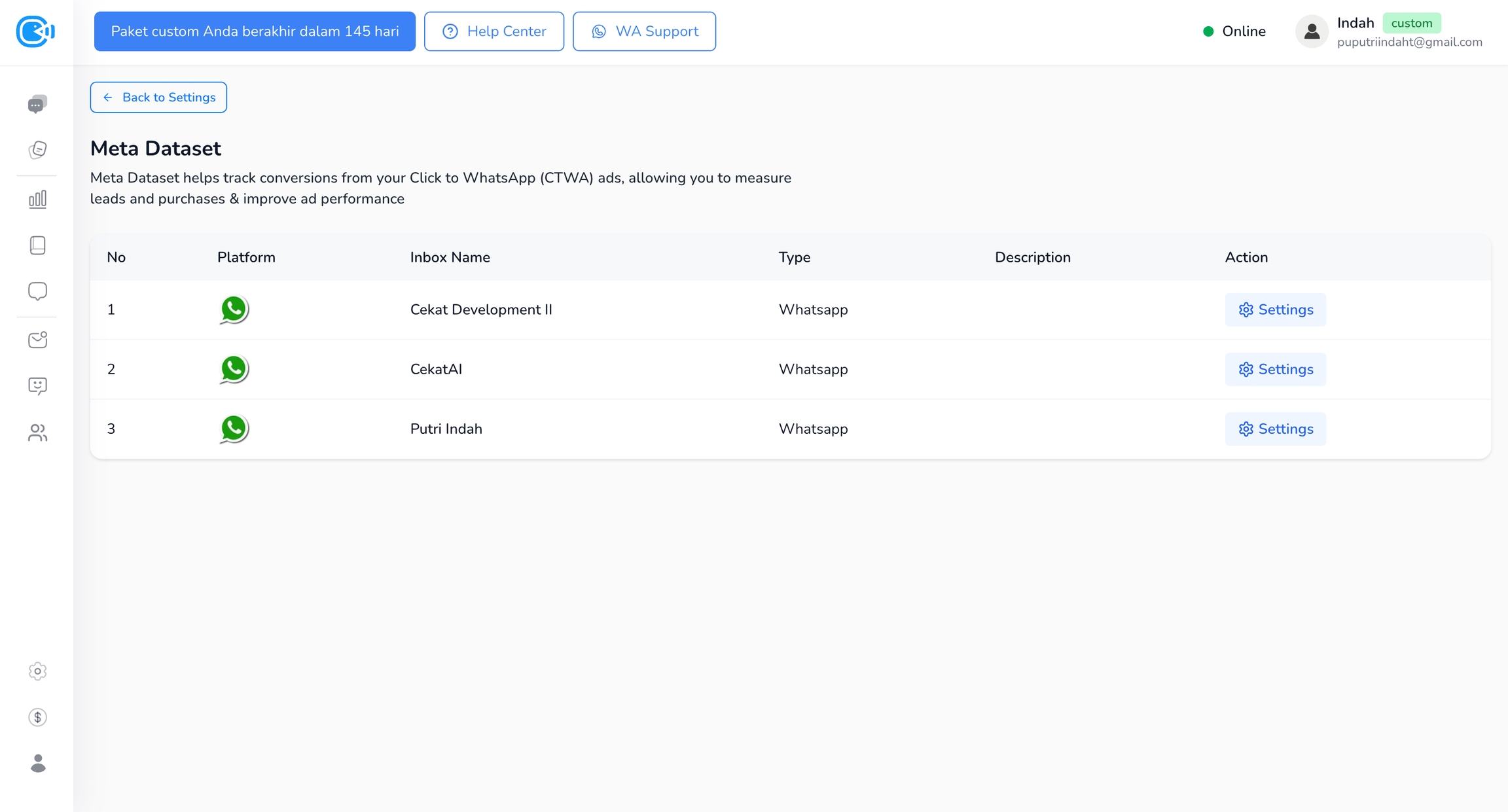1508x812 pixels.
Task: Open the billing dollar sign icon
Action: (37, 717)
